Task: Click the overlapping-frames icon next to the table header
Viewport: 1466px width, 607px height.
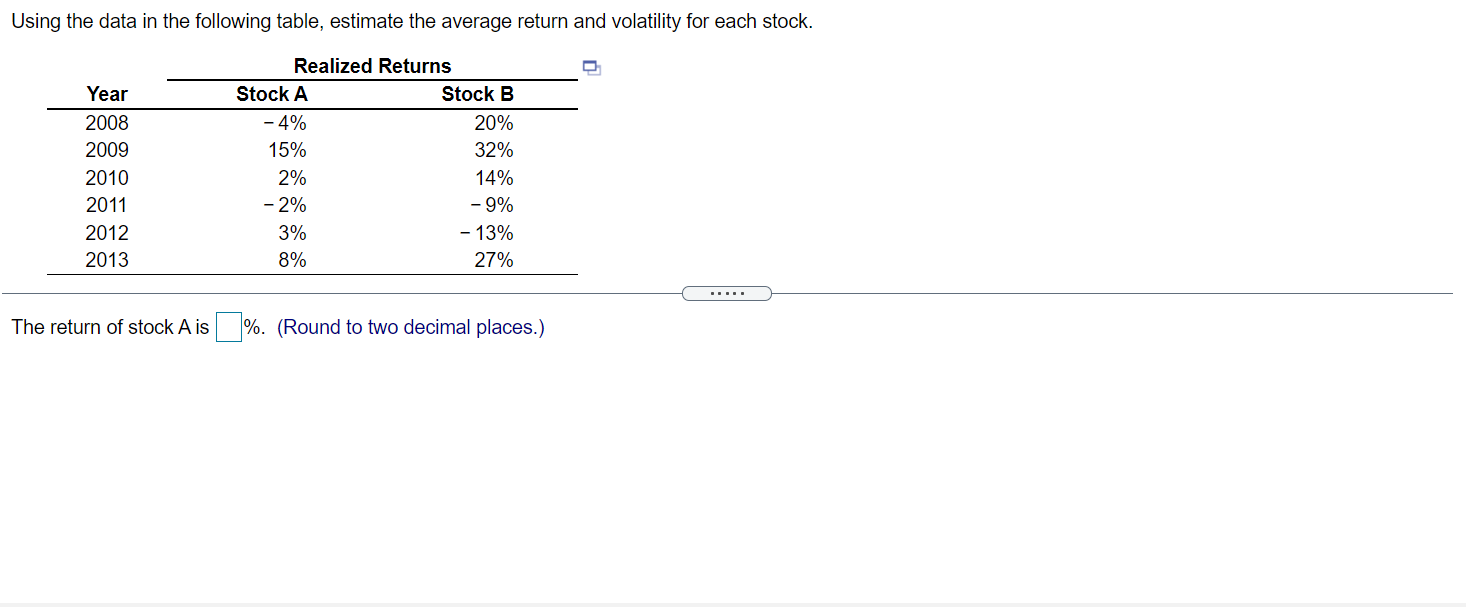Action: [x=591, y=67]
